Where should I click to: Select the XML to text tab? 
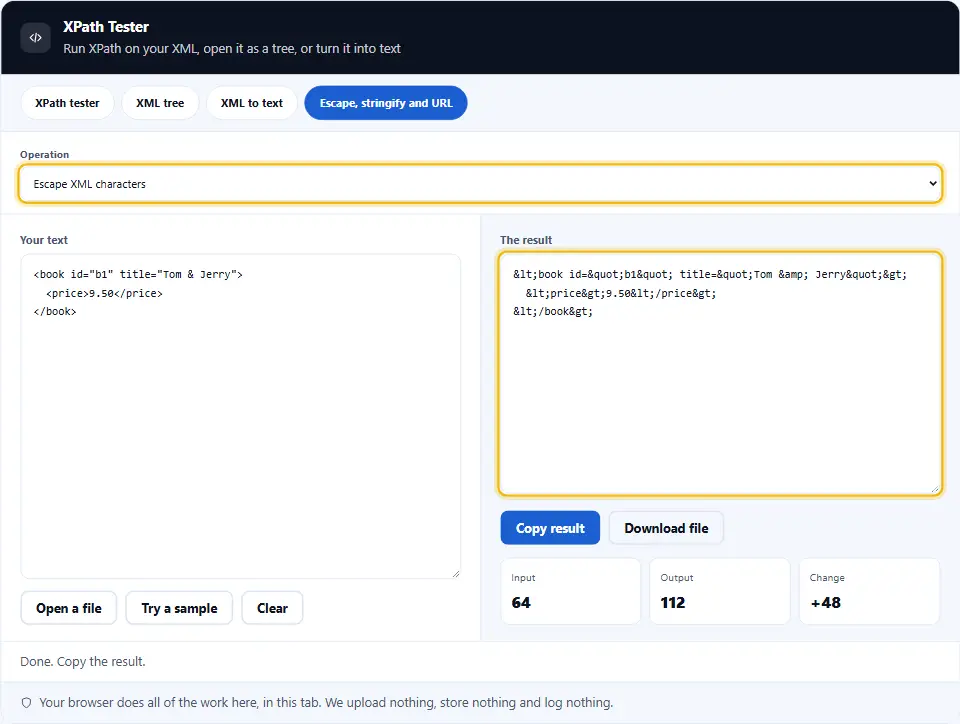click(x=252, y=103)
